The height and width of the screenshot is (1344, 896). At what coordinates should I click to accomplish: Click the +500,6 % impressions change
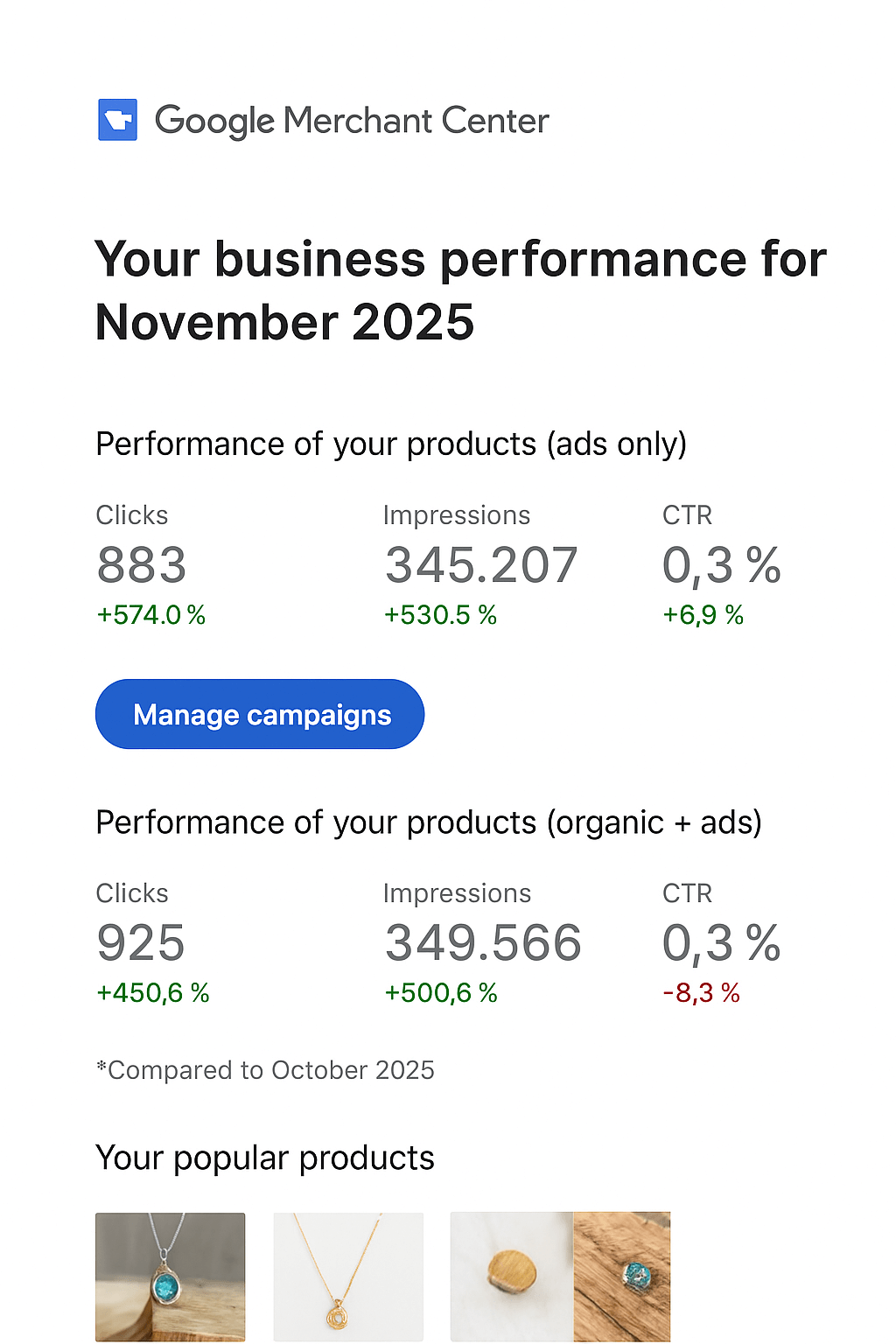441,993
